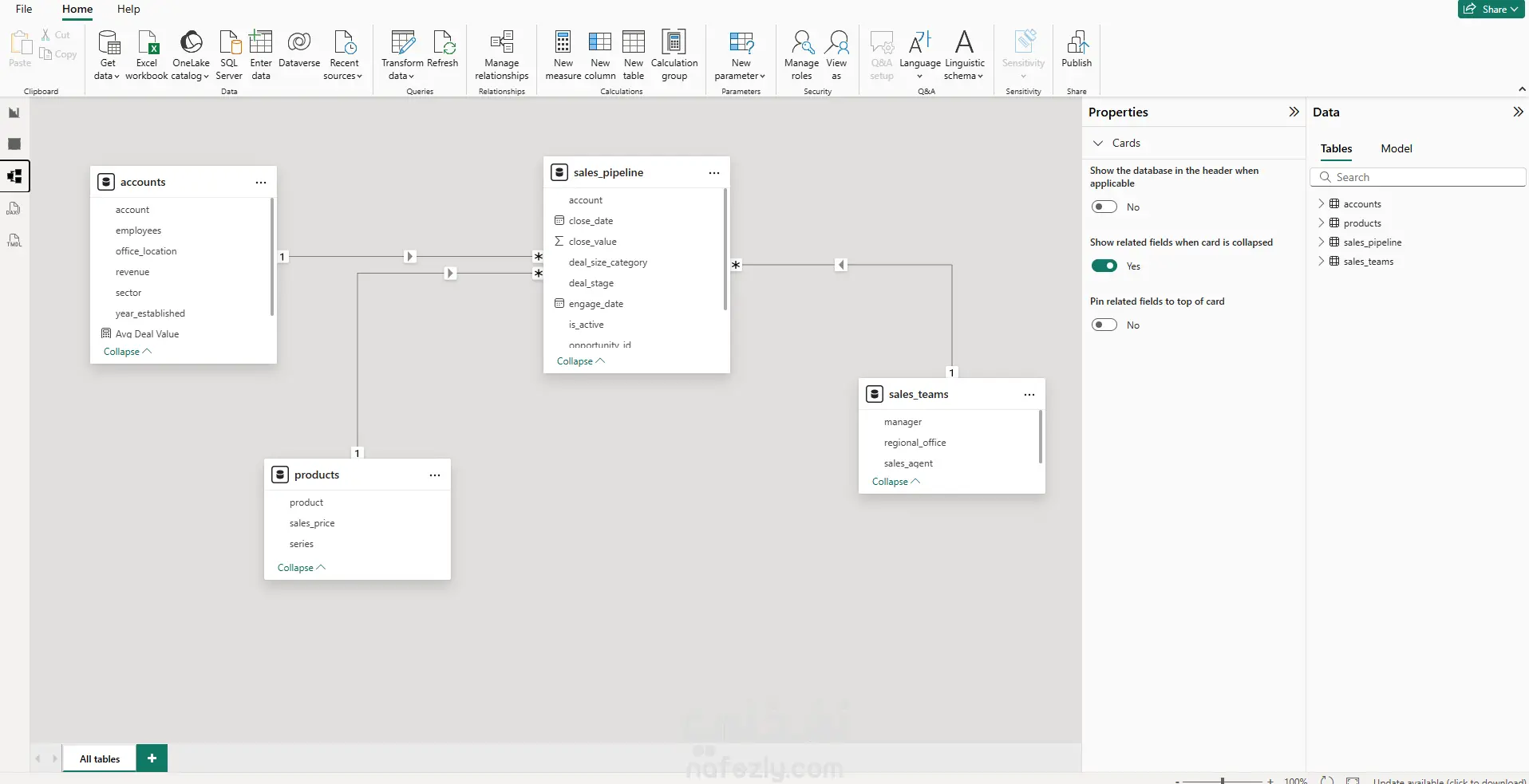The image size is (1529, 784).
Task: Open the View as roles dialog
Action: pyautogui.click(x=836, y=54)
